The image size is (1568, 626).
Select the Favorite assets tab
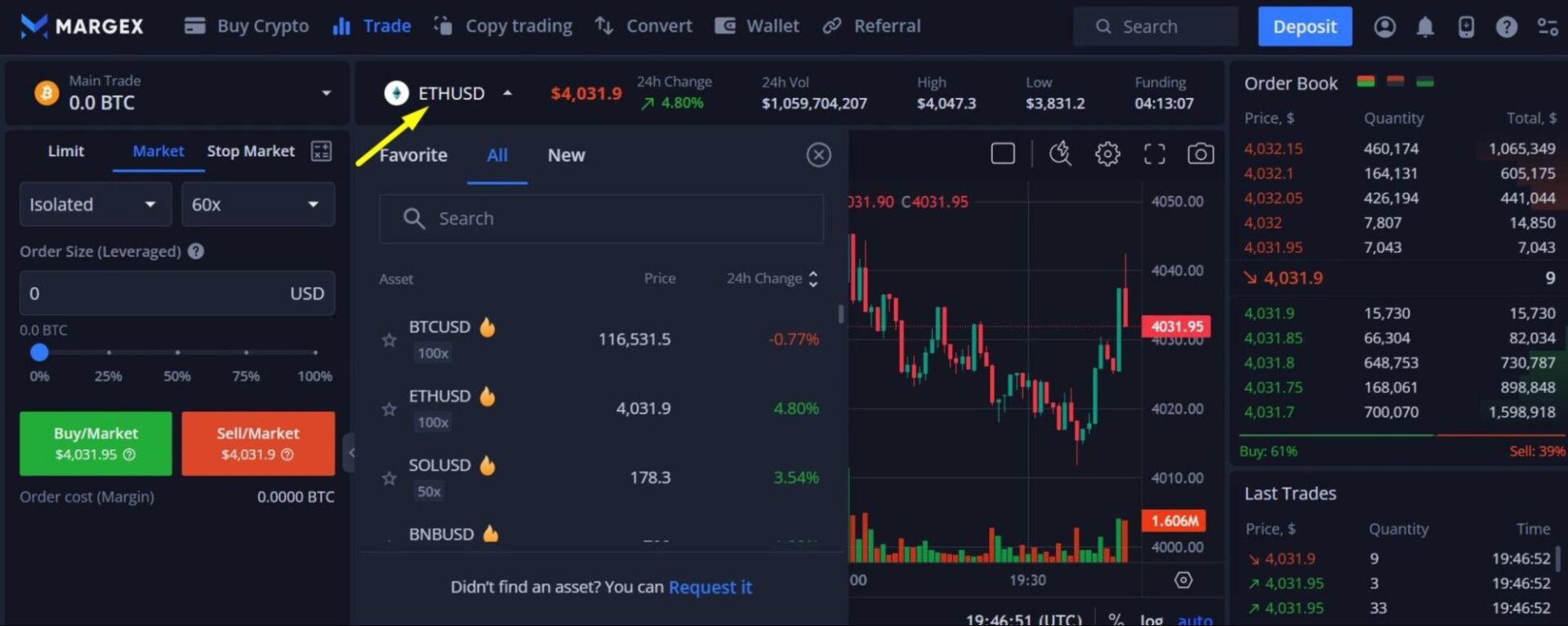click(x=413, y=155)
